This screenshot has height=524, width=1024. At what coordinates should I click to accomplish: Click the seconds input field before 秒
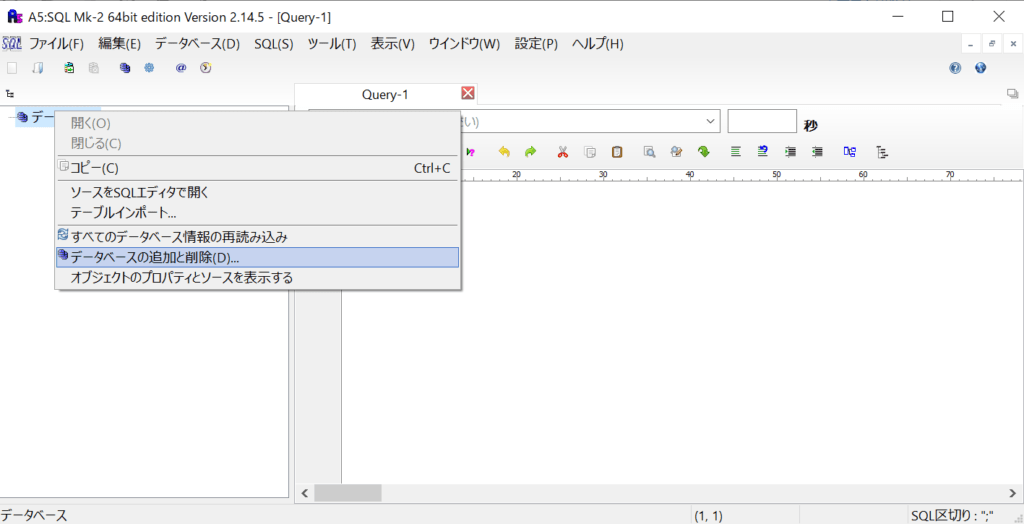point(762,121)
